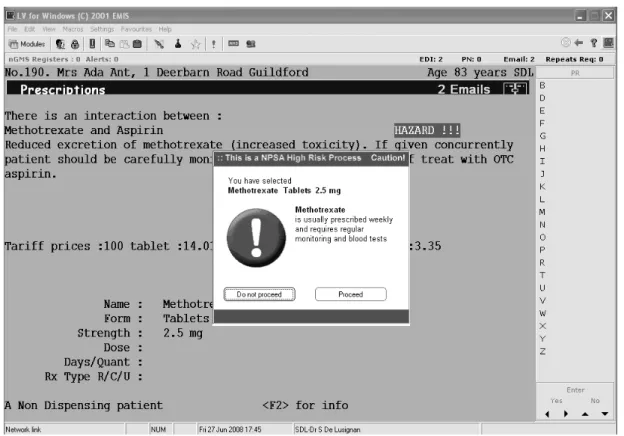Image resolution: width=624 pixels, height=436 pixels.
Task: Click the HAZARD !!! warning label
Action: 427,130
